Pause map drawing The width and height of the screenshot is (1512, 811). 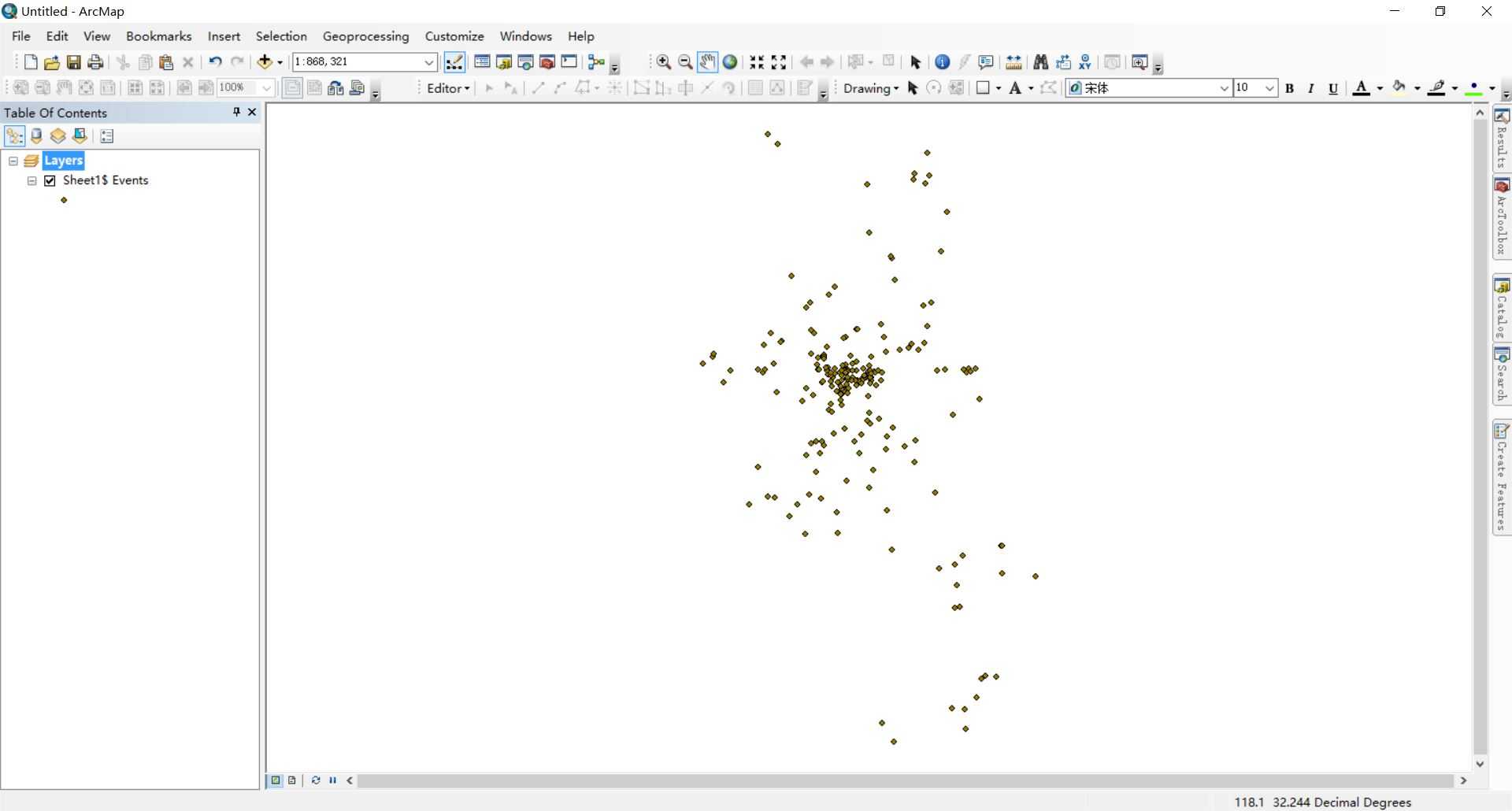(x=333, y=780)
